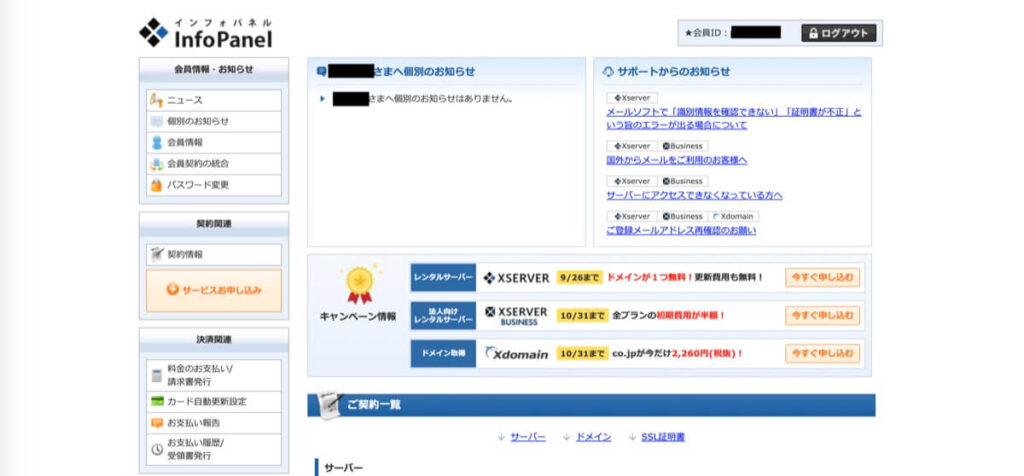The width and height of the screenshot is (1024, 476).
Task: Click the サービスお申し込み button
Action: click(214, 290)
